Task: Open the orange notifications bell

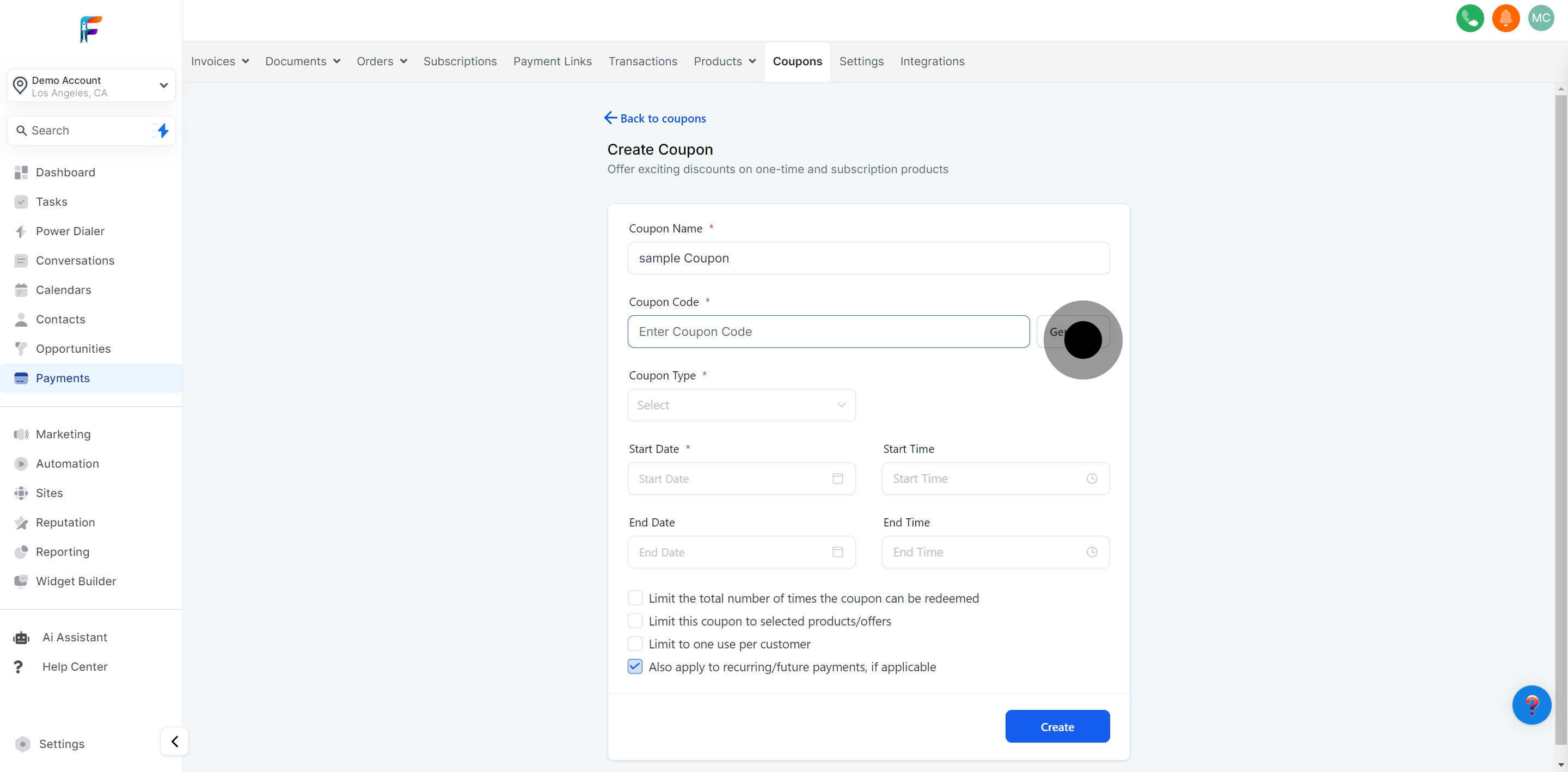Action: 1505,19
